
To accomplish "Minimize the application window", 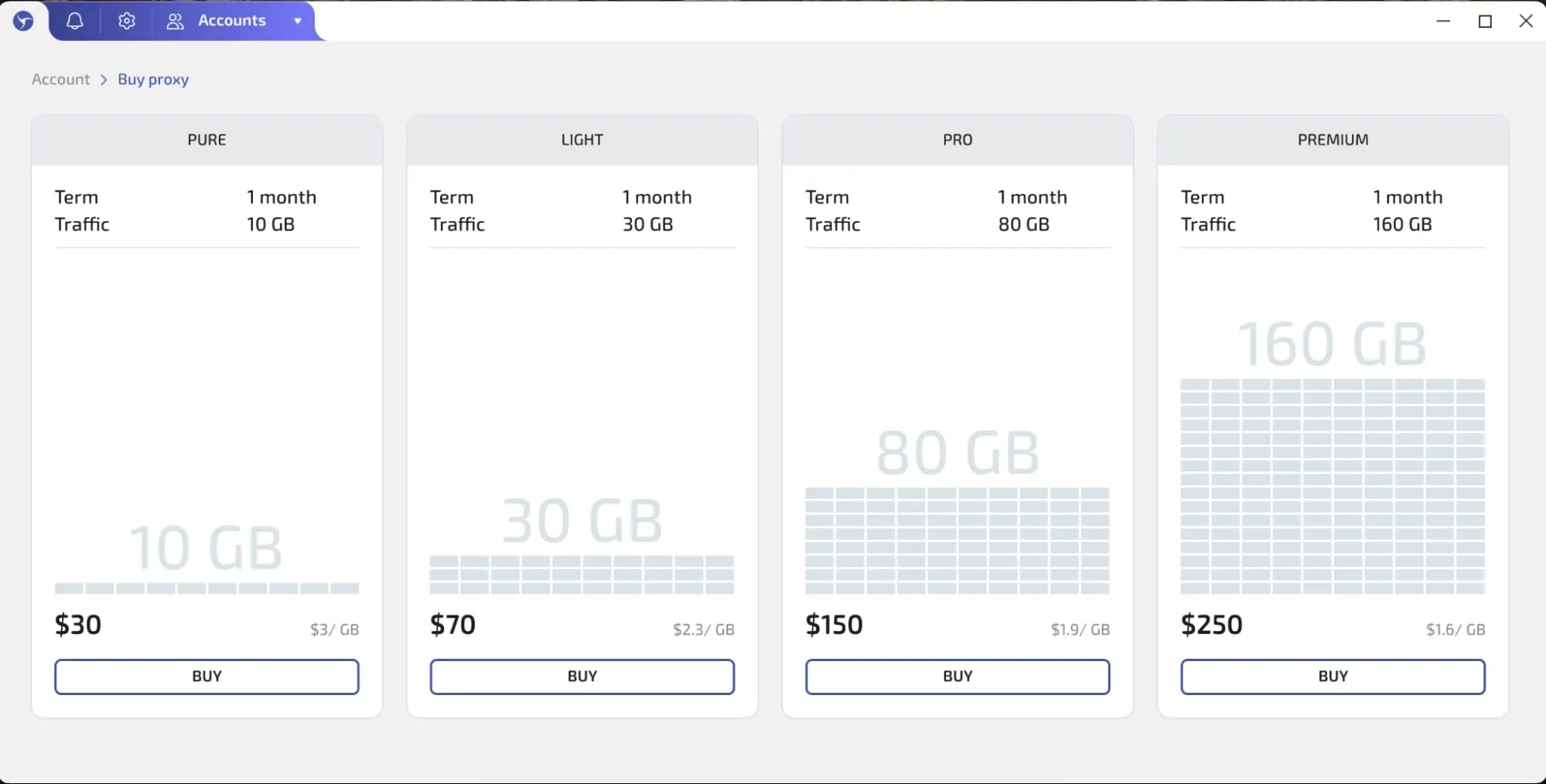I will click(x=1443, y=21).
